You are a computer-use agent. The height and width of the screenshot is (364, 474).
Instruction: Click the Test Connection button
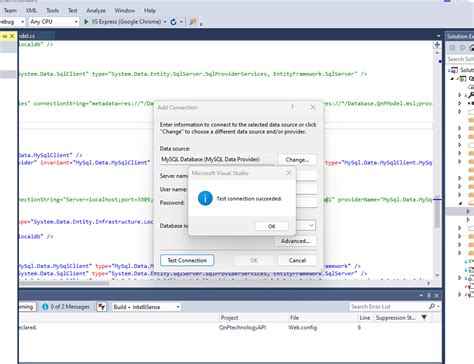pos(187,260)
